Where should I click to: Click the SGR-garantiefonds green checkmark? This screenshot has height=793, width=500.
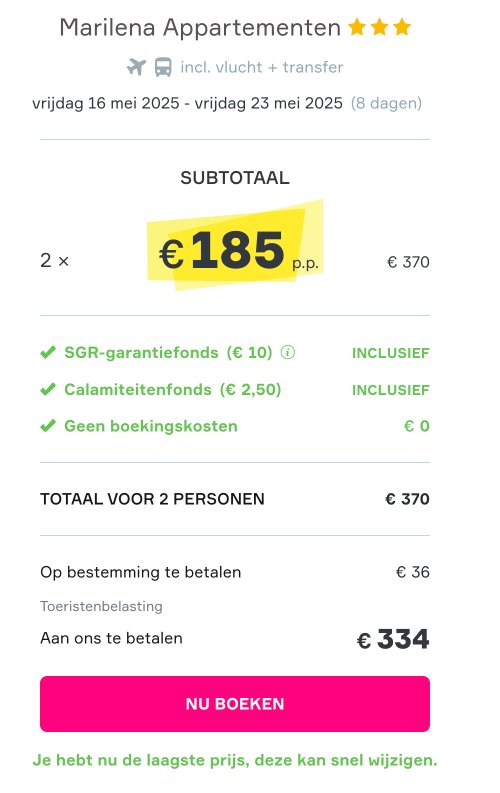point(48,352)
